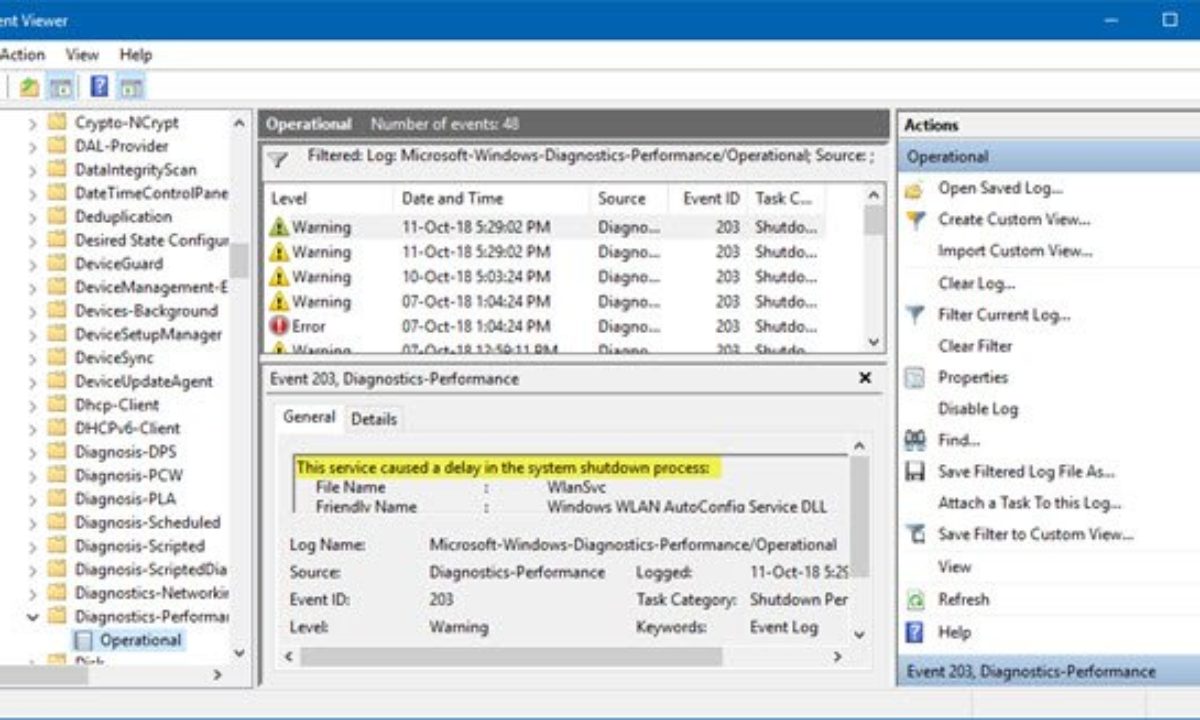Click Clear Log... action

[977, 283]
